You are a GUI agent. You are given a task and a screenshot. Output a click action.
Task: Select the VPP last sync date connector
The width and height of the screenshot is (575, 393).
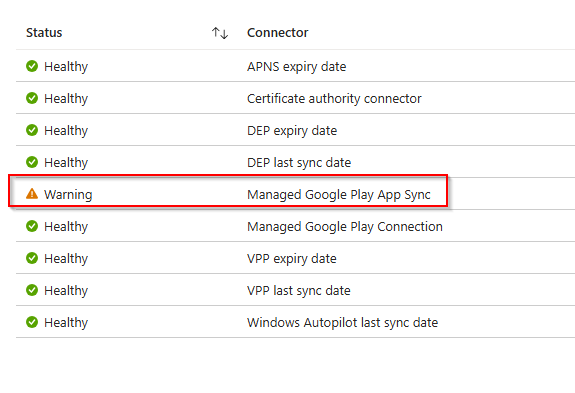(299, 290)
